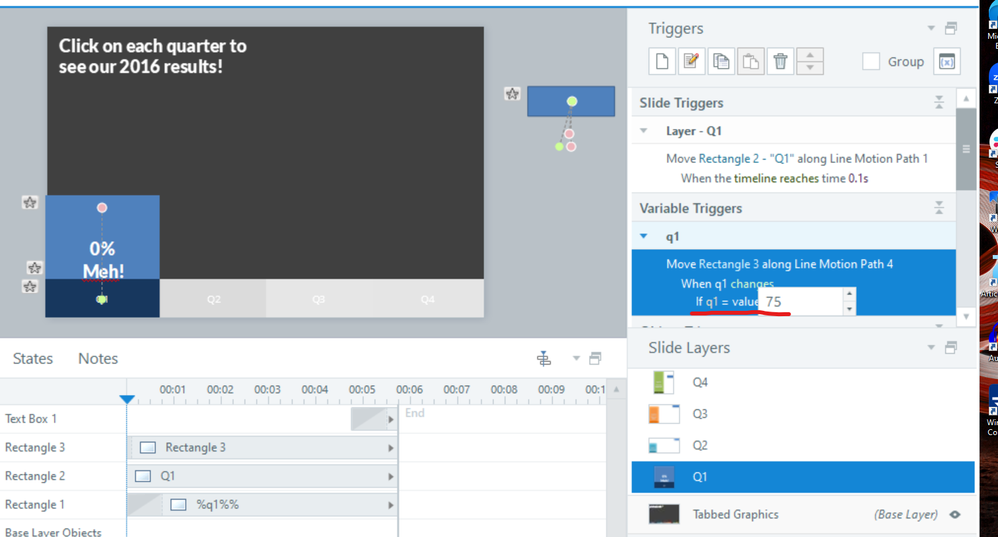Select the Q4 tab on the slide

click(x=428, y=298)
